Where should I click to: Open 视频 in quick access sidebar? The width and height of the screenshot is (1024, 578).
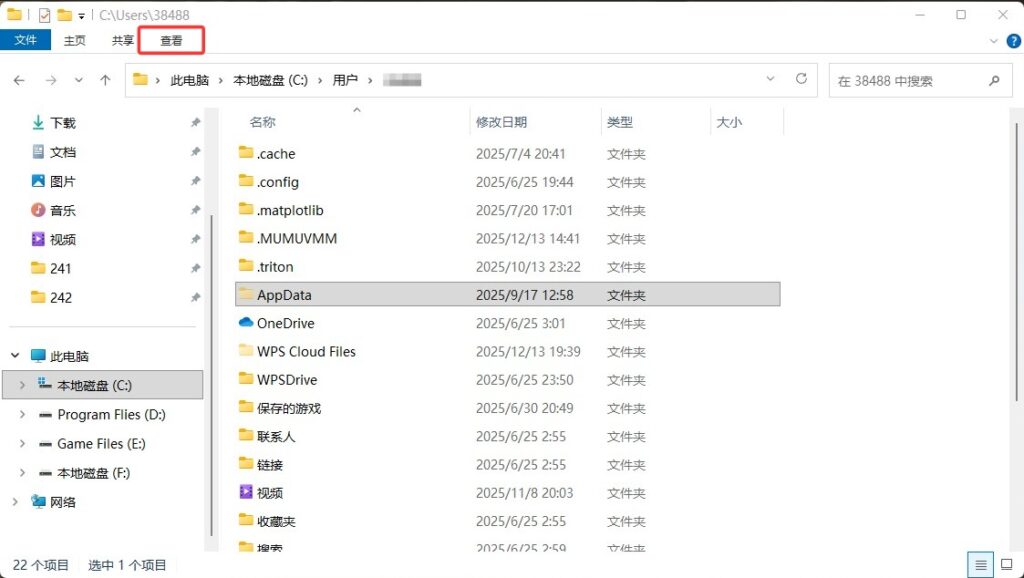pos(63,240)
